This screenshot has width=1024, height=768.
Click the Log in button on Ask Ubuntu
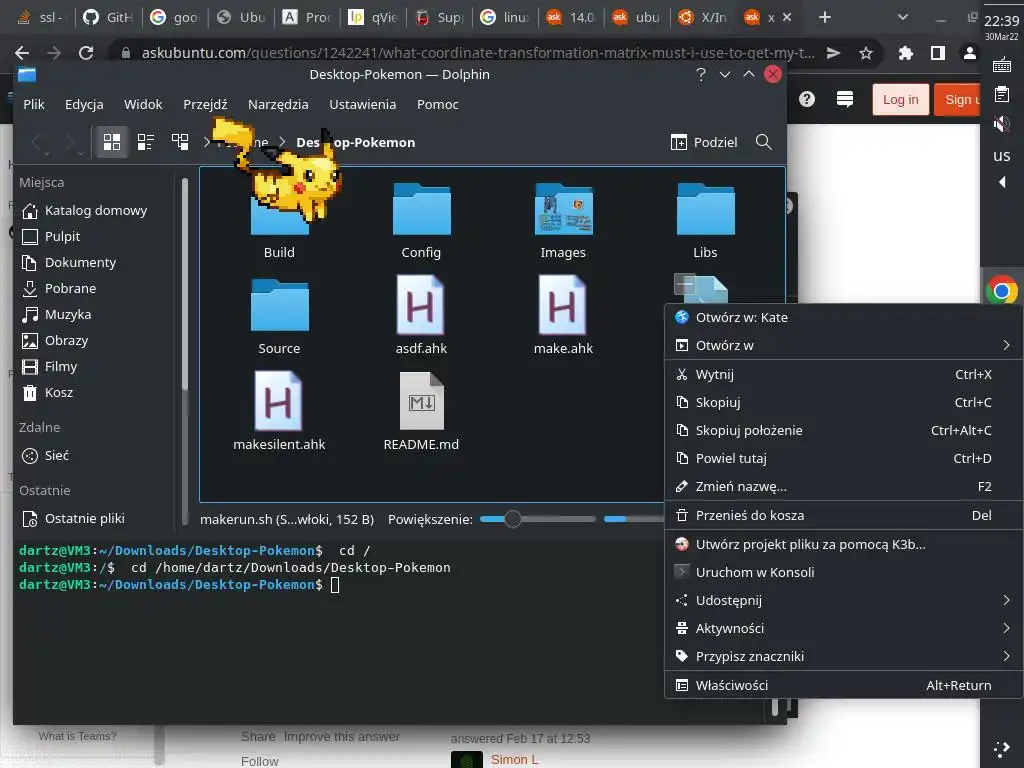(901, 99)
